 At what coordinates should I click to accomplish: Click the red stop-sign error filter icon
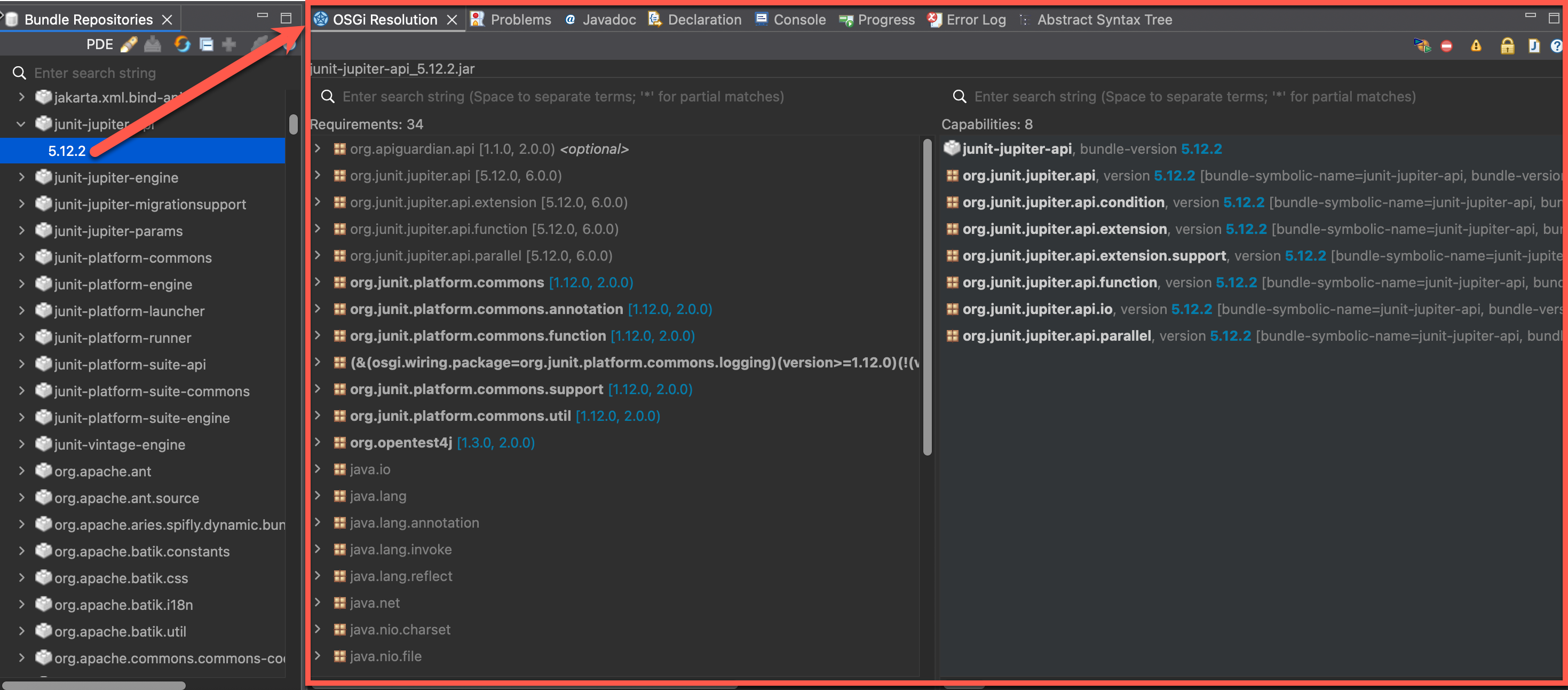1447,46
